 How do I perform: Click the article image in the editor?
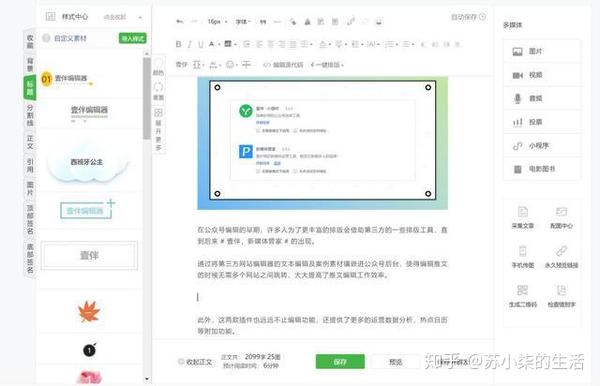[323, 143]
